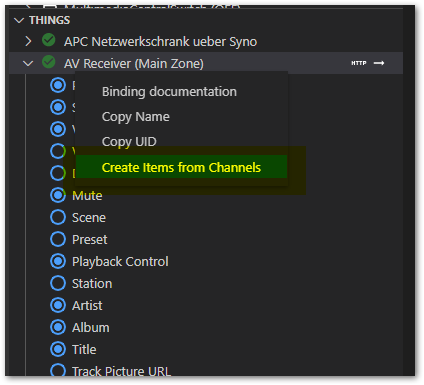Click the channel icon beside Playback Control
This screenshot has height=385, width=424.
pos(58,261)
